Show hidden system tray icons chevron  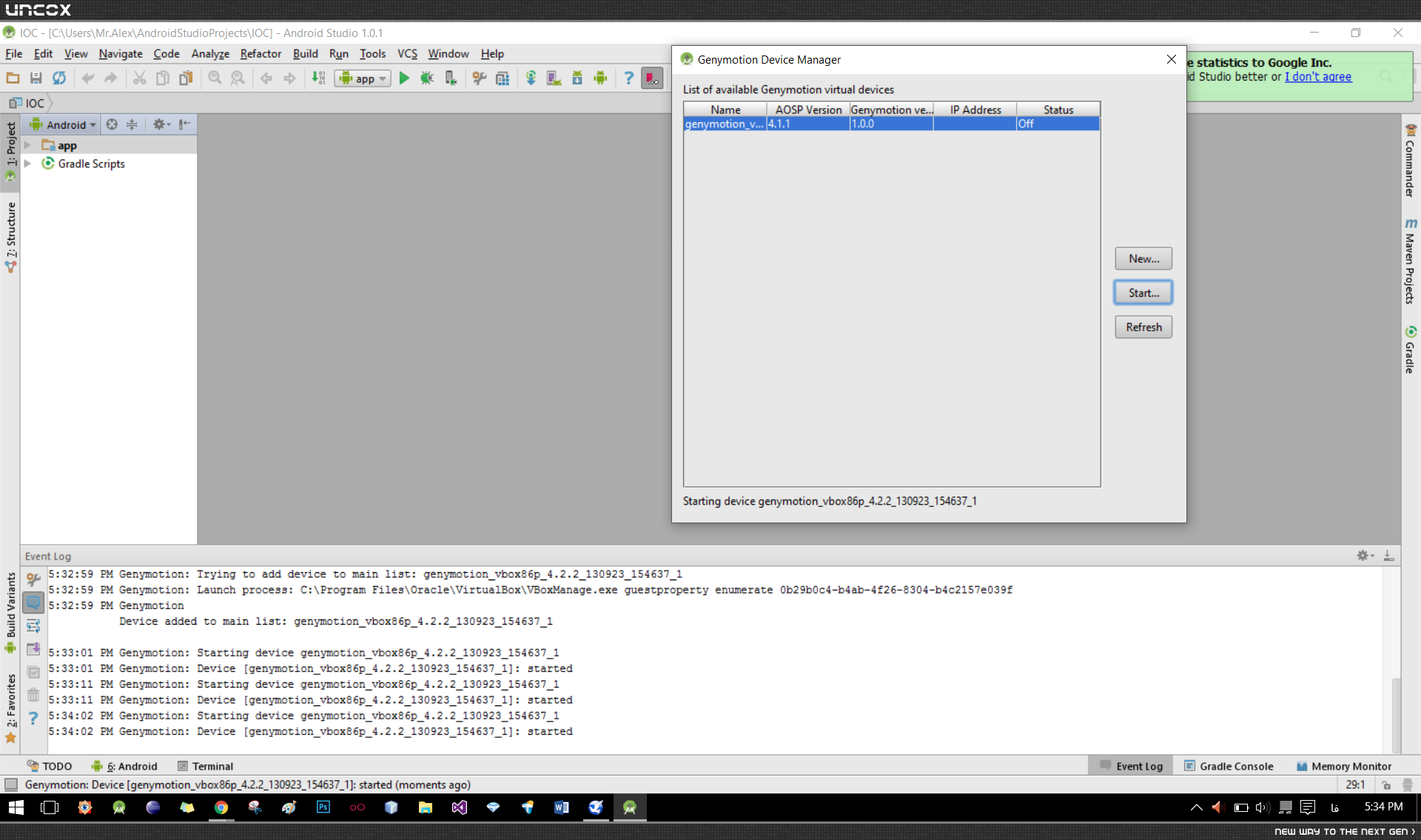pos(1196,807)
